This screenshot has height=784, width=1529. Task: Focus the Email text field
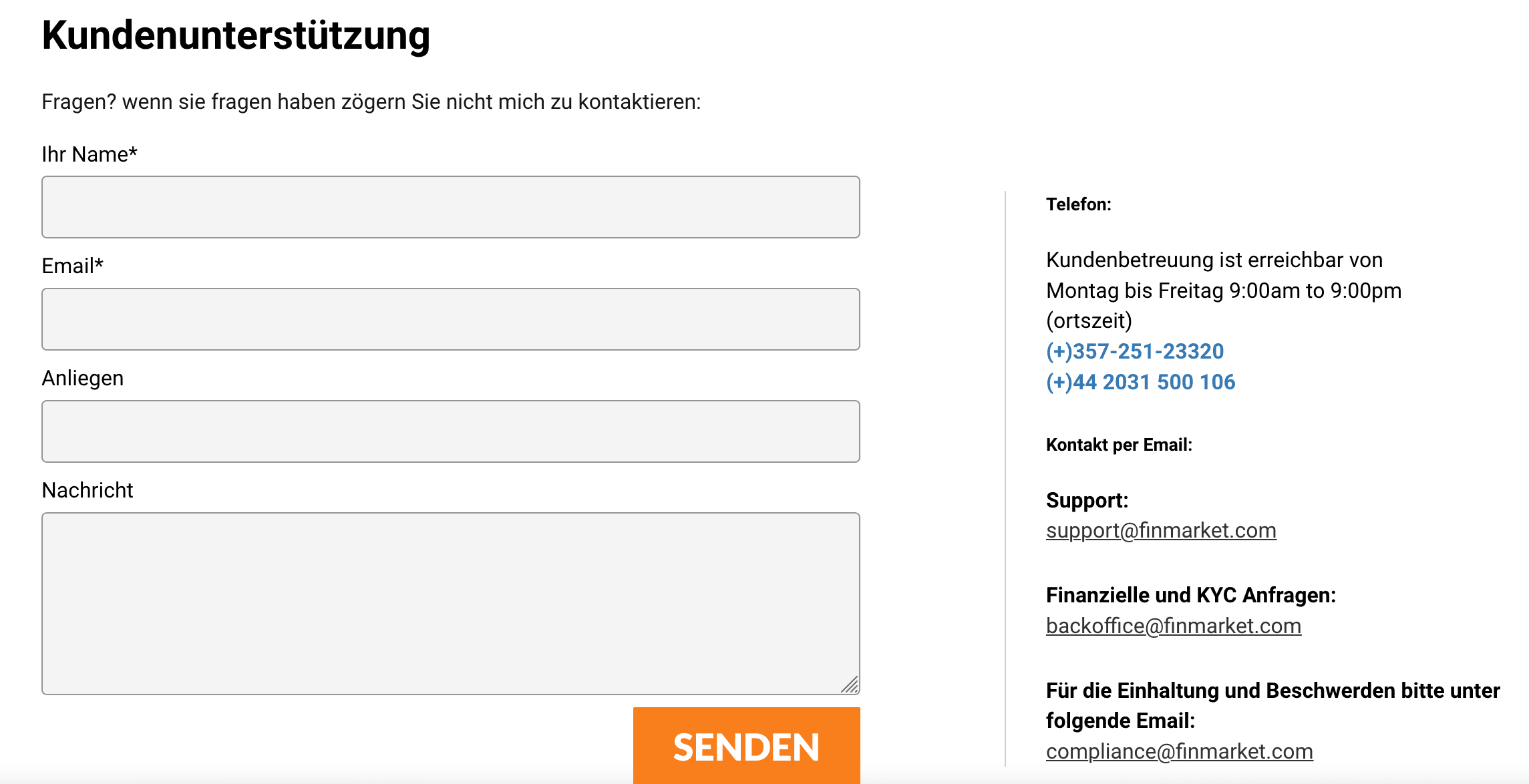(x=450, y=319)
